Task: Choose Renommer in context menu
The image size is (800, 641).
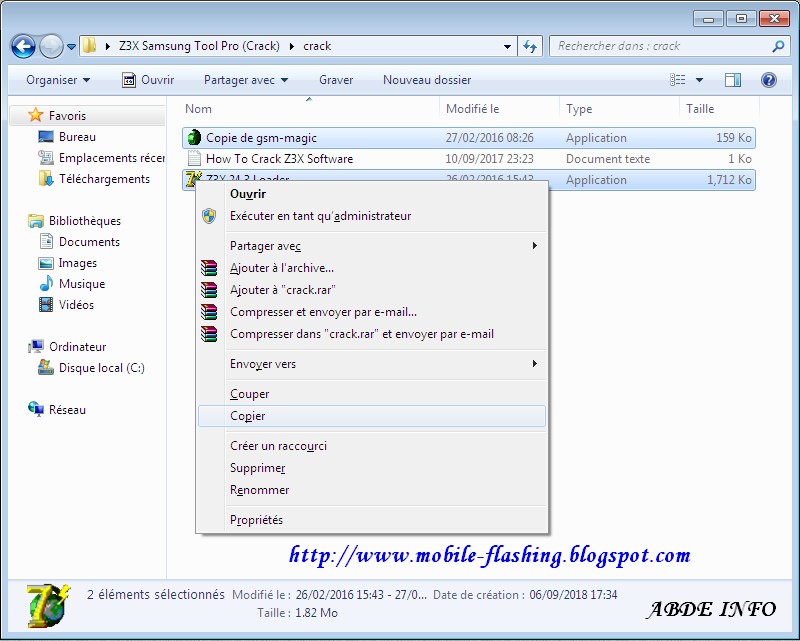Action: [372, 490]
